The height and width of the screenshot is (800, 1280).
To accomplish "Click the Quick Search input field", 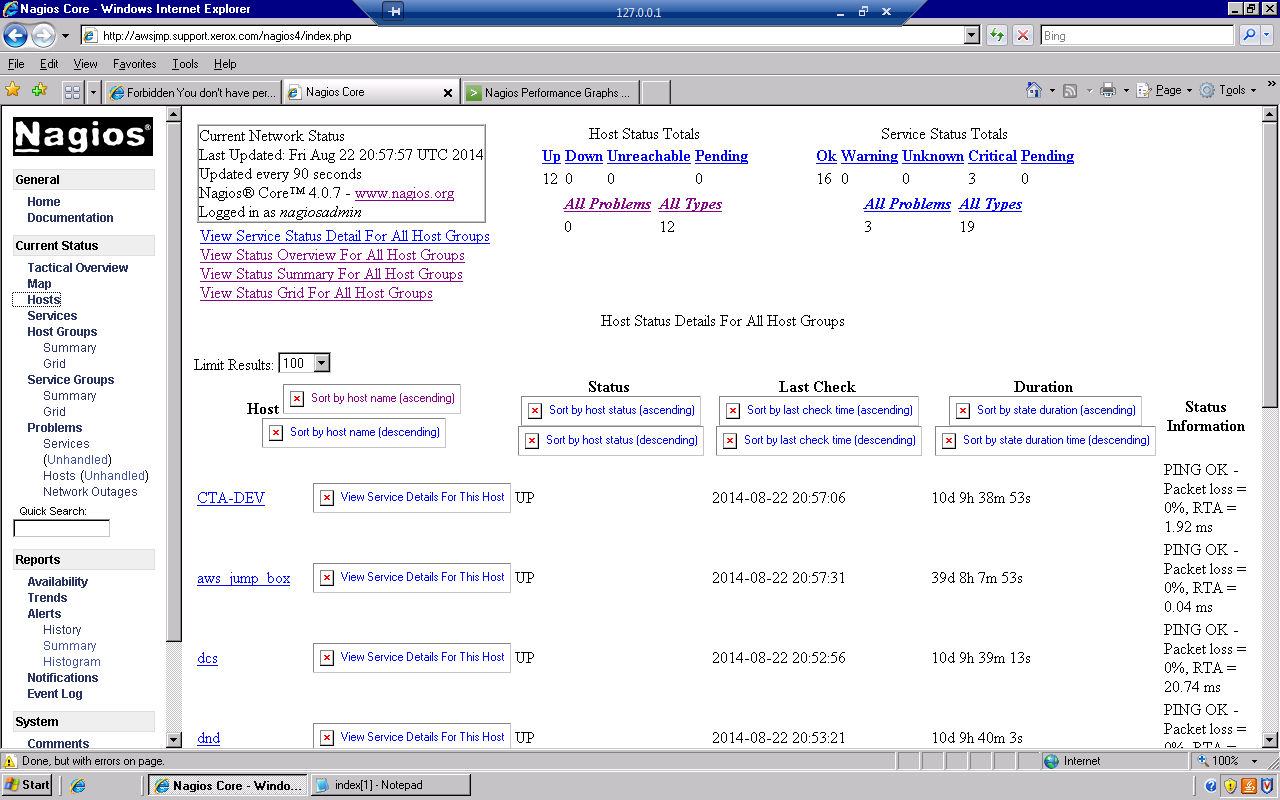I will point(61,529).
